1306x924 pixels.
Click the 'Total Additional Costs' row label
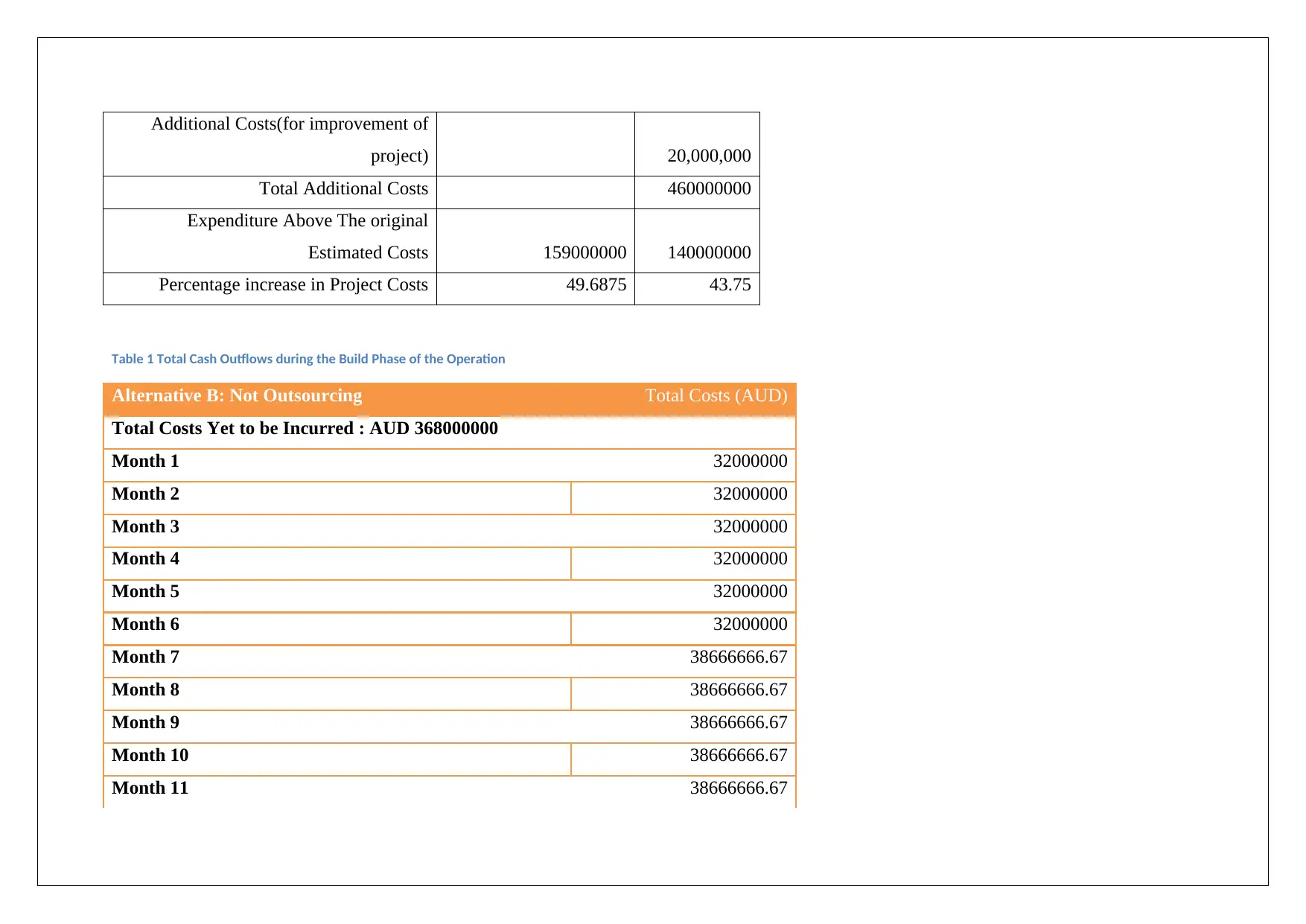tap(343, 188)
